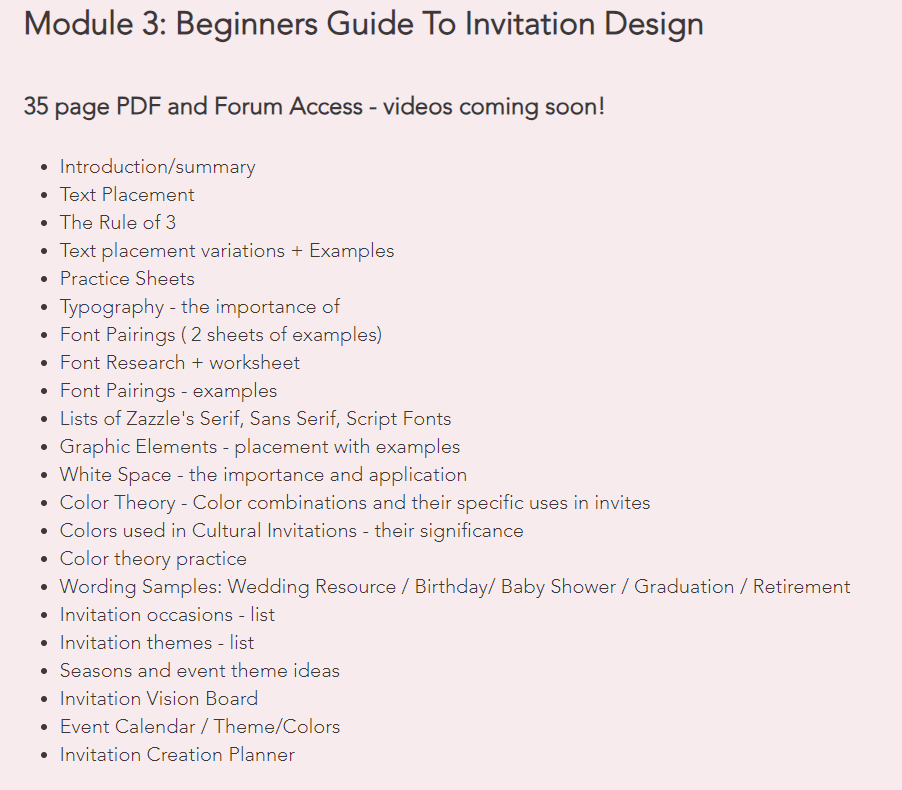Click the Wording Samples list item
Viewport: 902px width, 790px height.
[455, 587]
